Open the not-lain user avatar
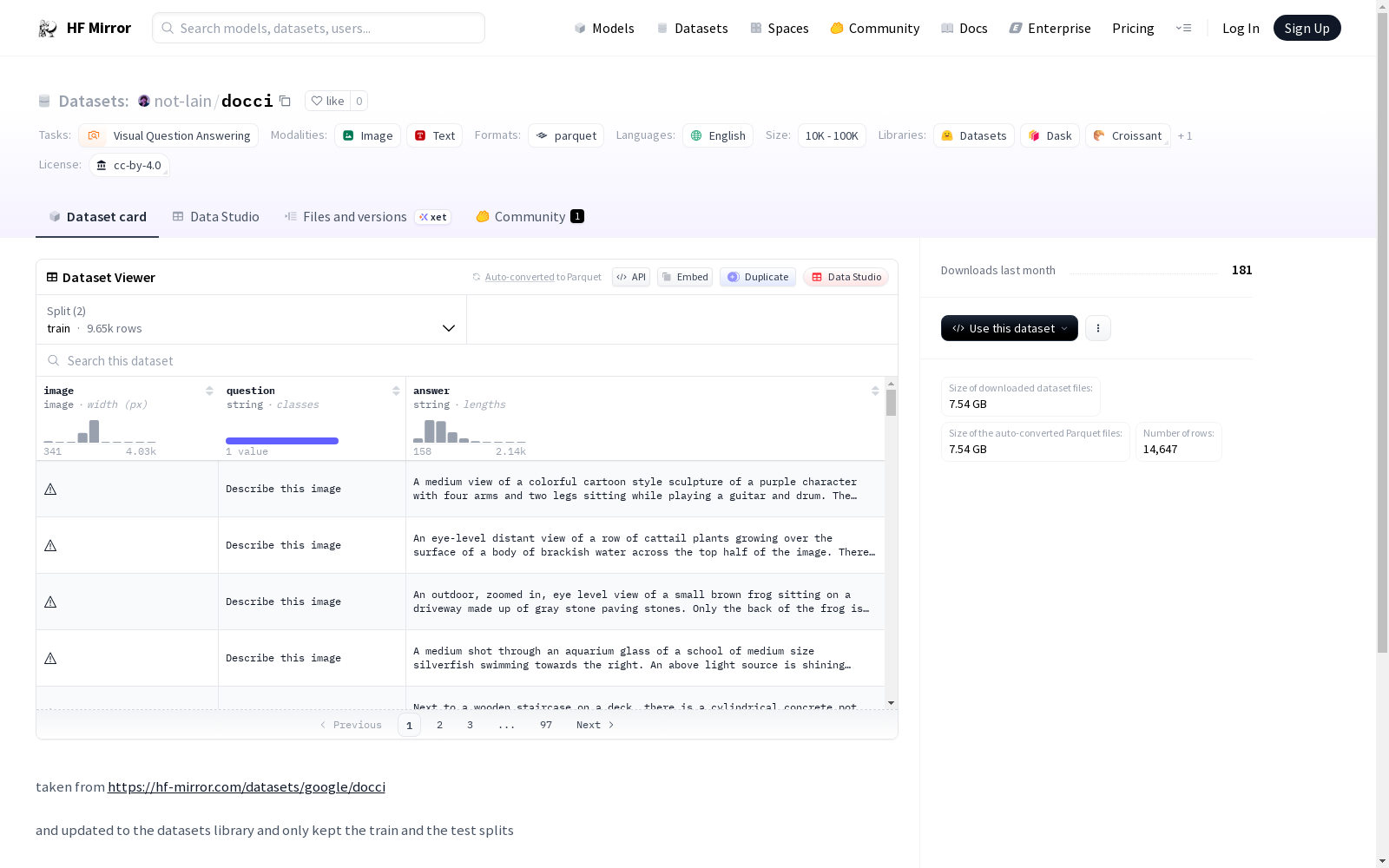1389x868 pixels. coord(144,101)
